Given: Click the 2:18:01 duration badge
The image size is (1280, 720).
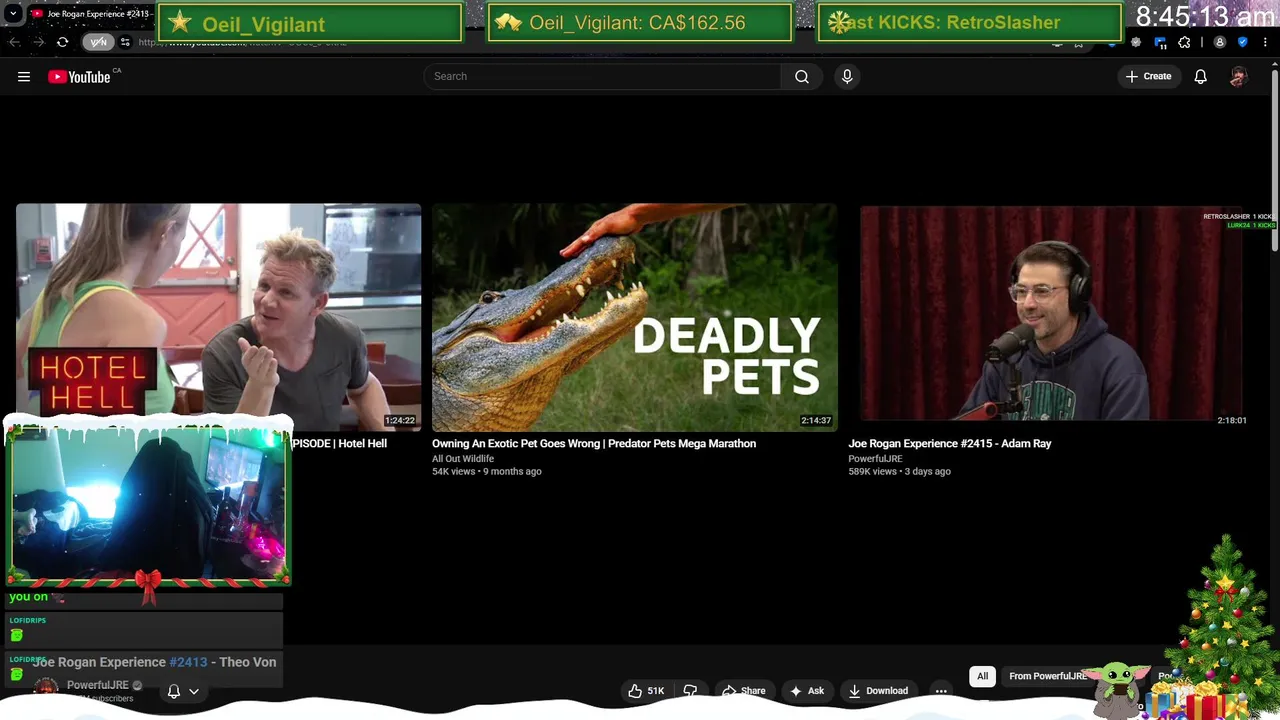Looking at the screenshot, I should click(x=1232, y=421).
